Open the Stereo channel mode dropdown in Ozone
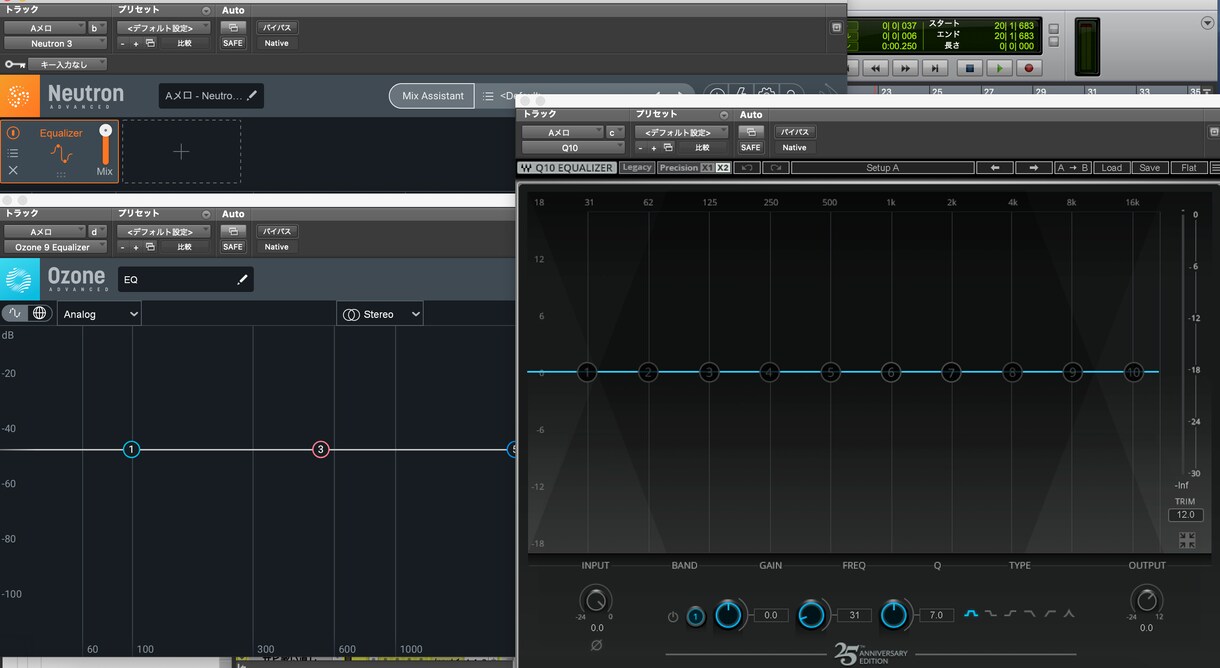 point(380,314)
